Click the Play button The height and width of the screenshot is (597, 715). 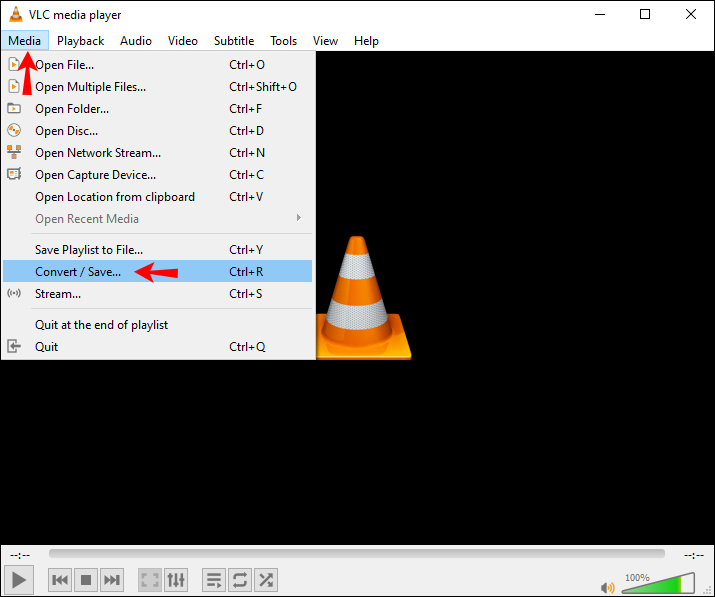[x=19, y=580]
